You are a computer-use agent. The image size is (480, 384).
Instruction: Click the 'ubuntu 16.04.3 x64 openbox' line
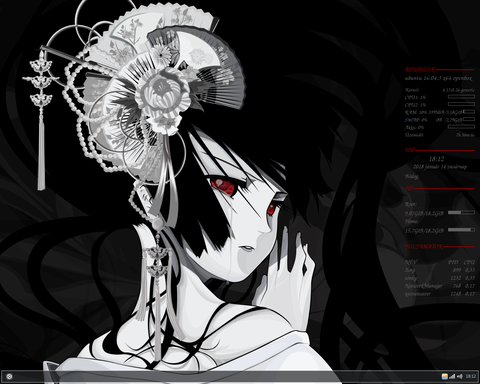point(439,79)
